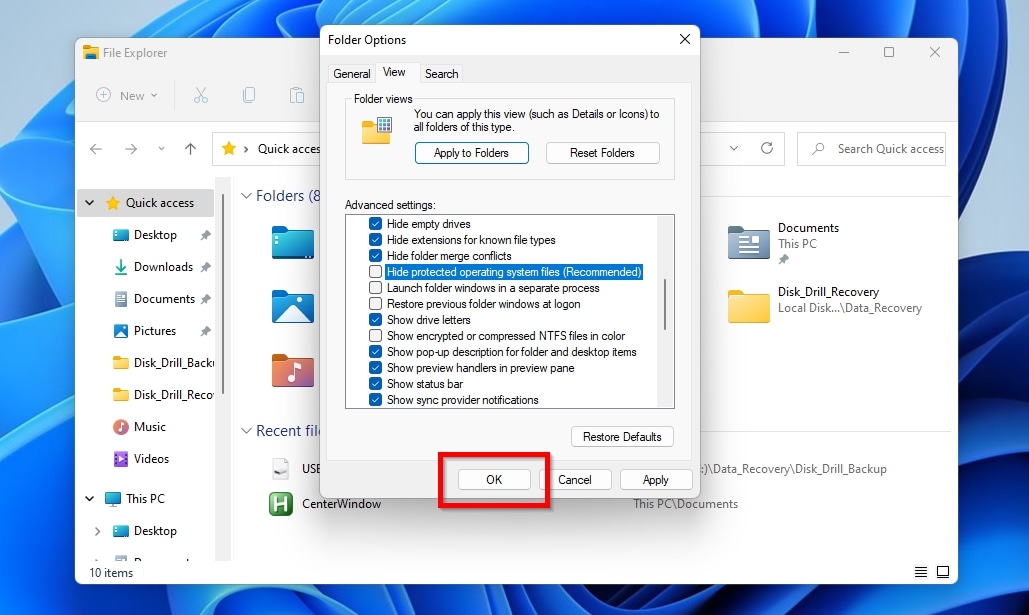Click the Restore Defaults button
The width and height of the screenshot is (1029, 615).
(x=622, y=436)
